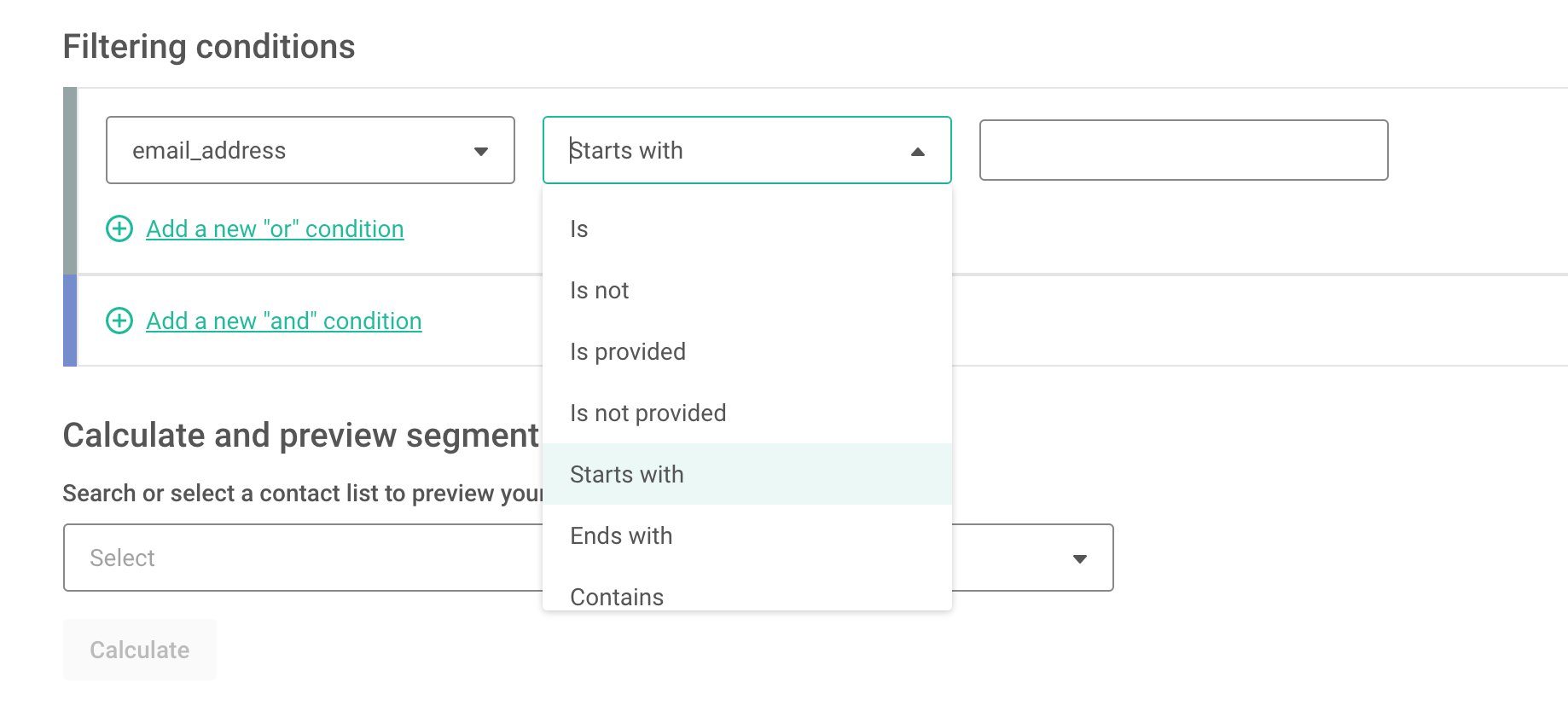Click the "Starts with" search input text
1568x711 pixels.
tap(626, 150)
